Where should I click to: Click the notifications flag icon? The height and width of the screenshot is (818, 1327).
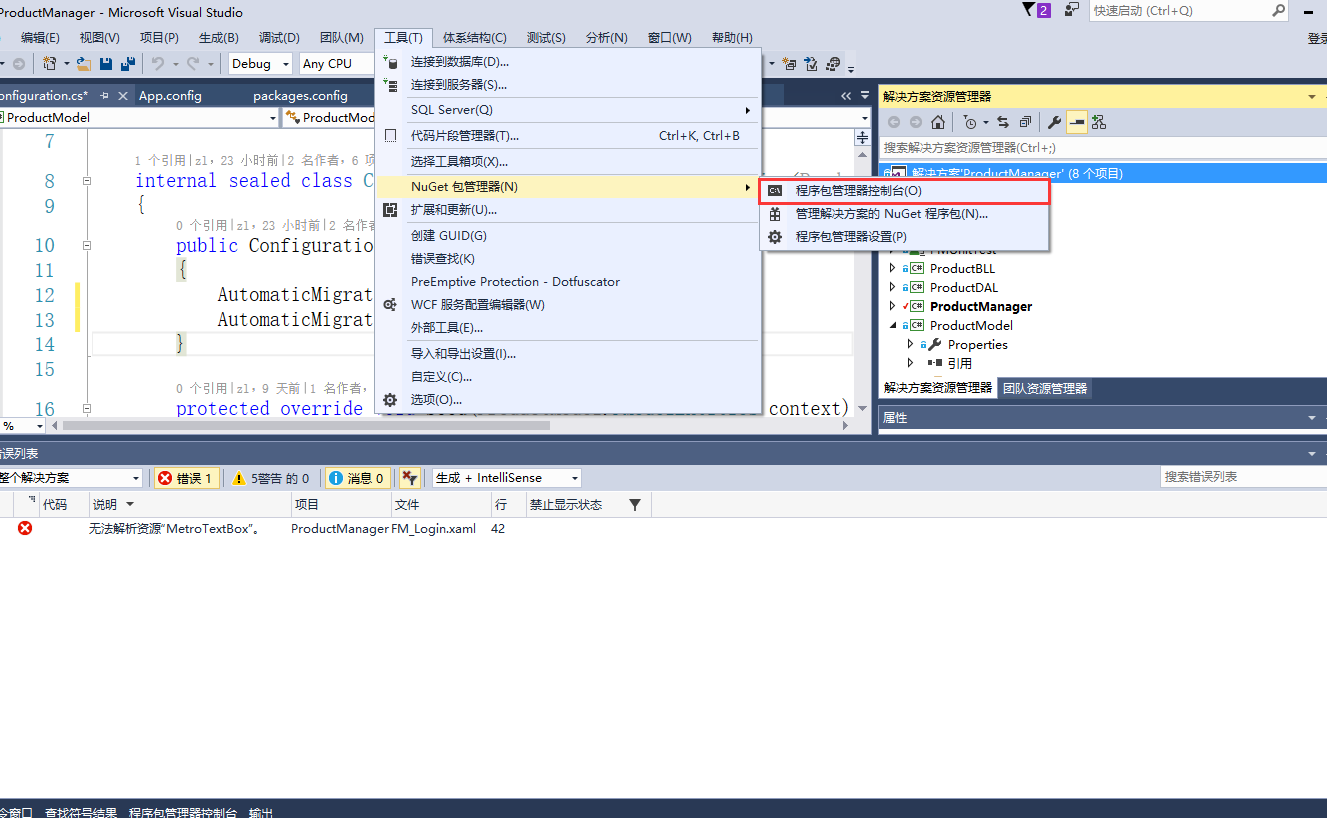pyautogui.click(x=1030, y=10)
